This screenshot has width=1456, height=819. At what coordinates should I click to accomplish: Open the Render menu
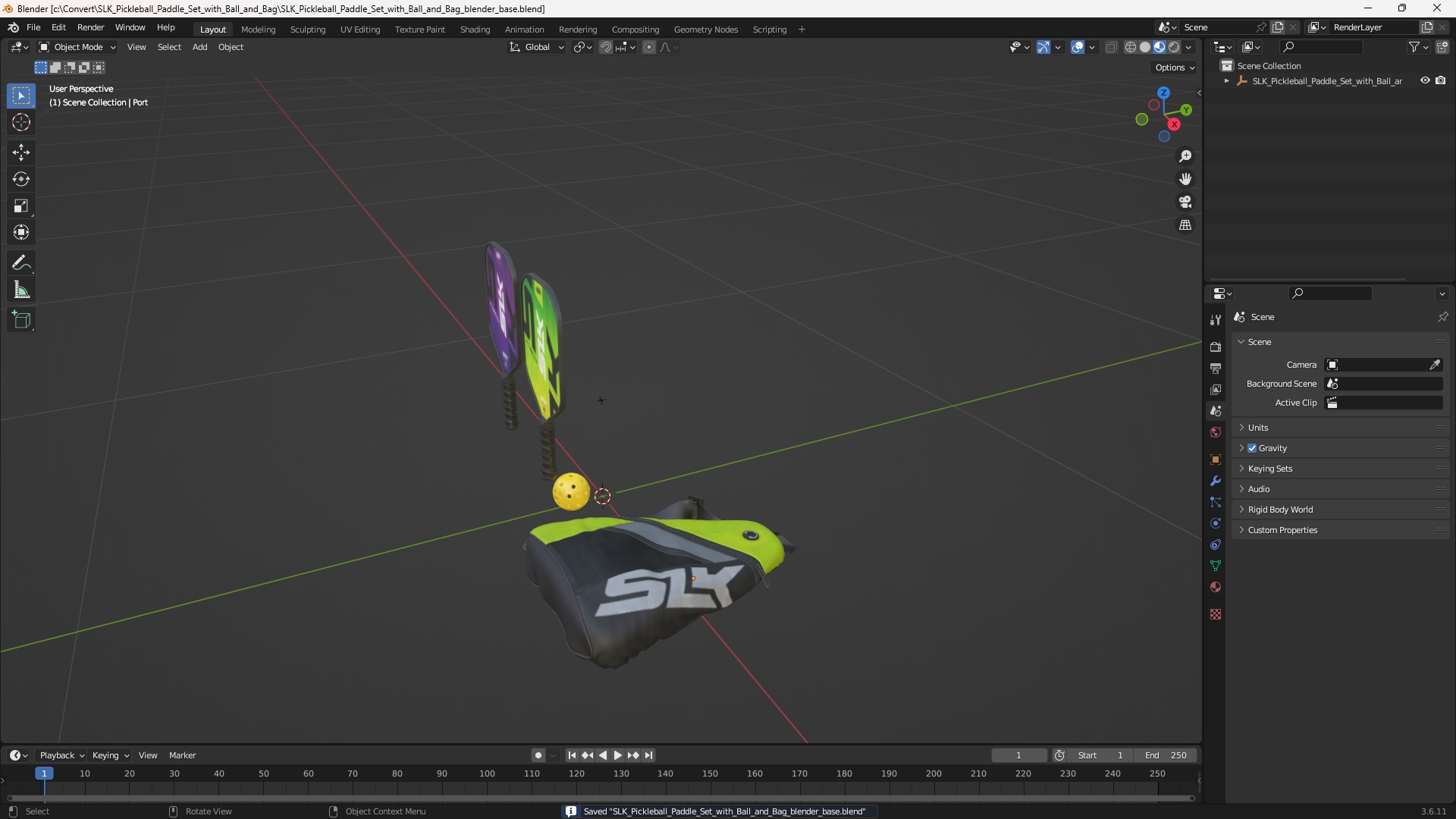tap(90, 27)
